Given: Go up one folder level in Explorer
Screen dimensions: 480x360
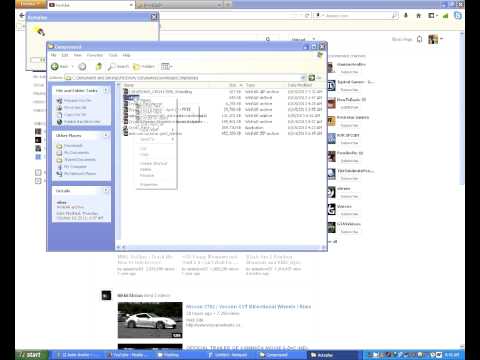Looking at the screenshot, I should [x=99, y=67].
